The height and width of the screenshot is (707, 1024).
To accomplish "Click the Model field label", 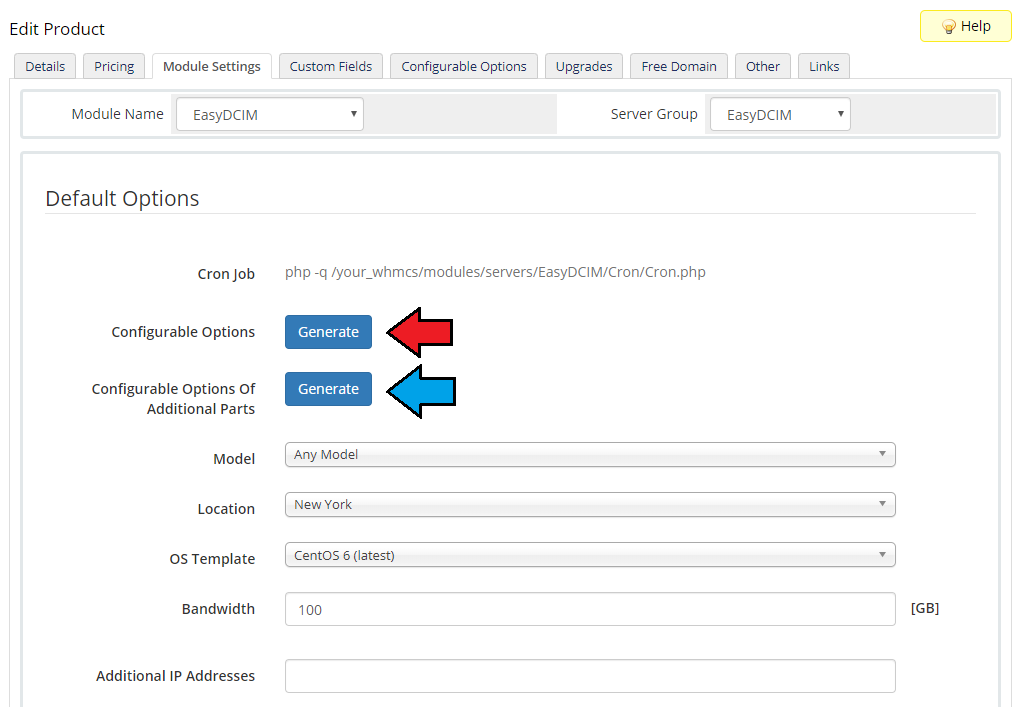I will 234,459.
